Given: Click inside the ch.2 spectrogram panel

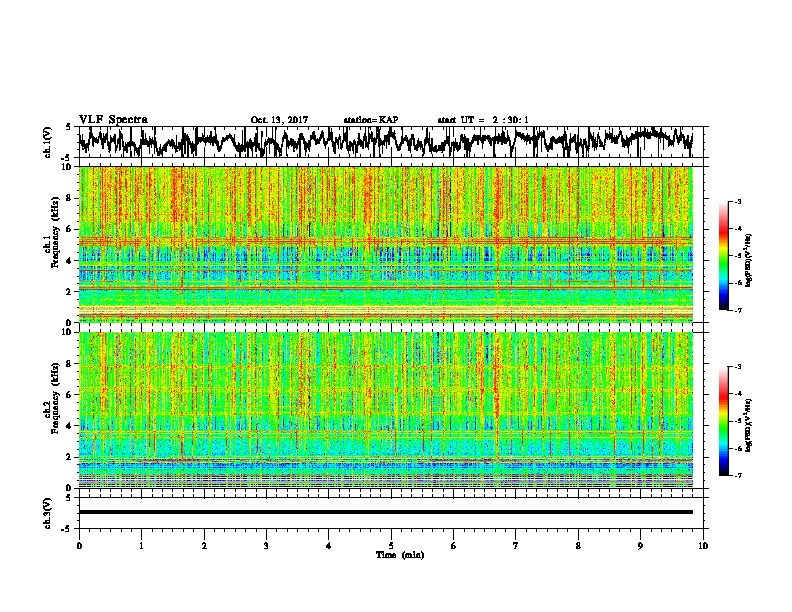Looking at the screenshot, I should click(386, 410).
